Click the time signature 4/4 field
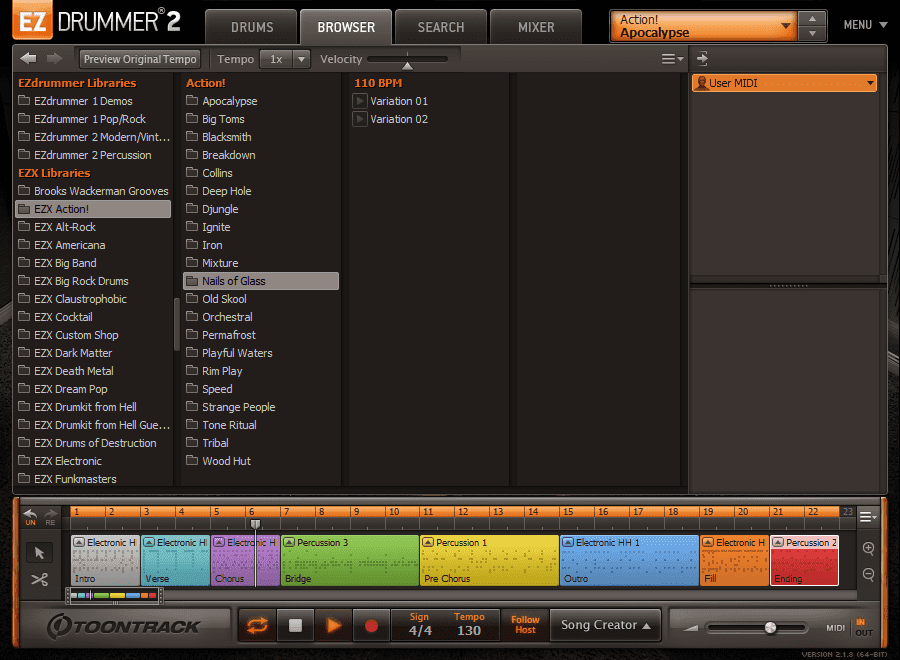900x660 pixels. point(420,626)
